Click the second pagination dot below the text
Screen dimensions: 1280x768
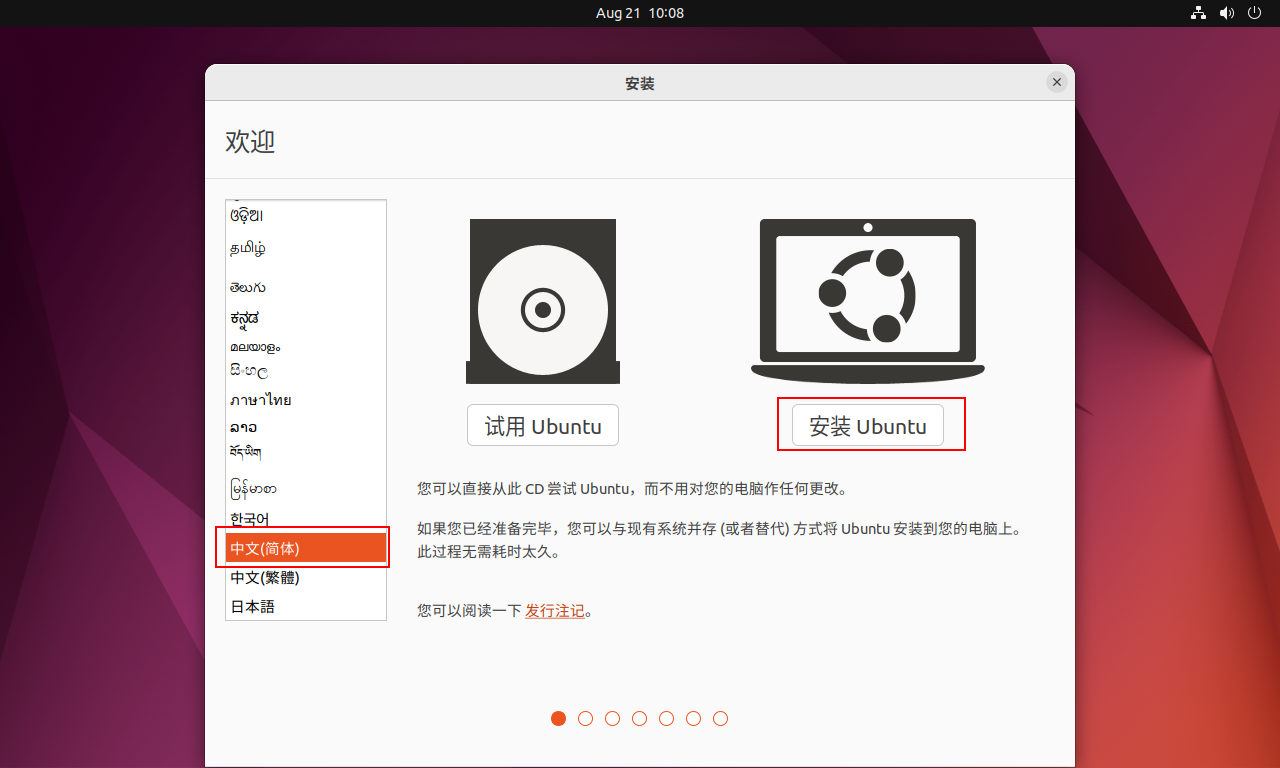tap(585, 718)
